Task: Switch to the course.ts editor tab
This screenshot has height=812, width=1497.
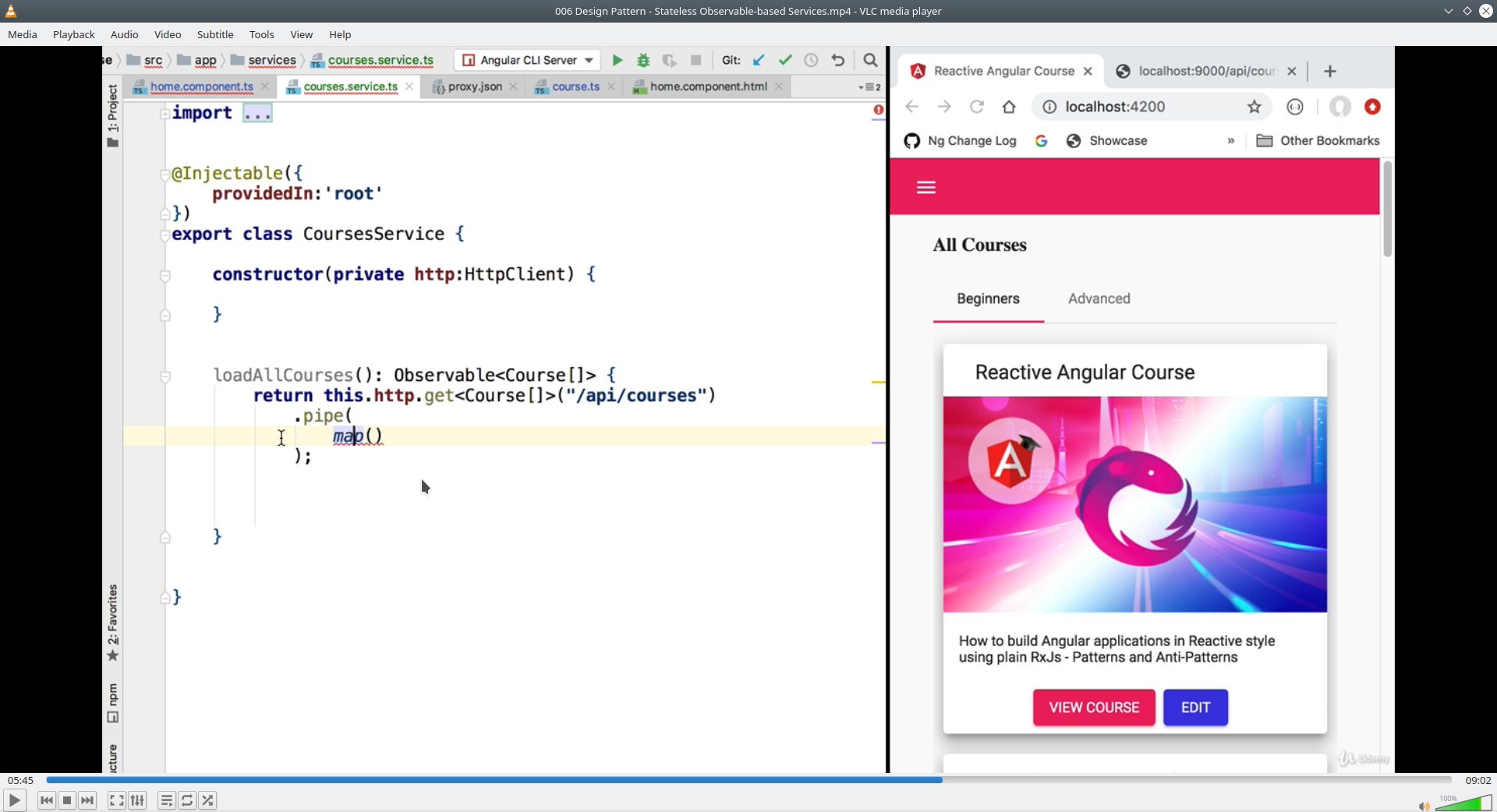Action: (575, 86)
